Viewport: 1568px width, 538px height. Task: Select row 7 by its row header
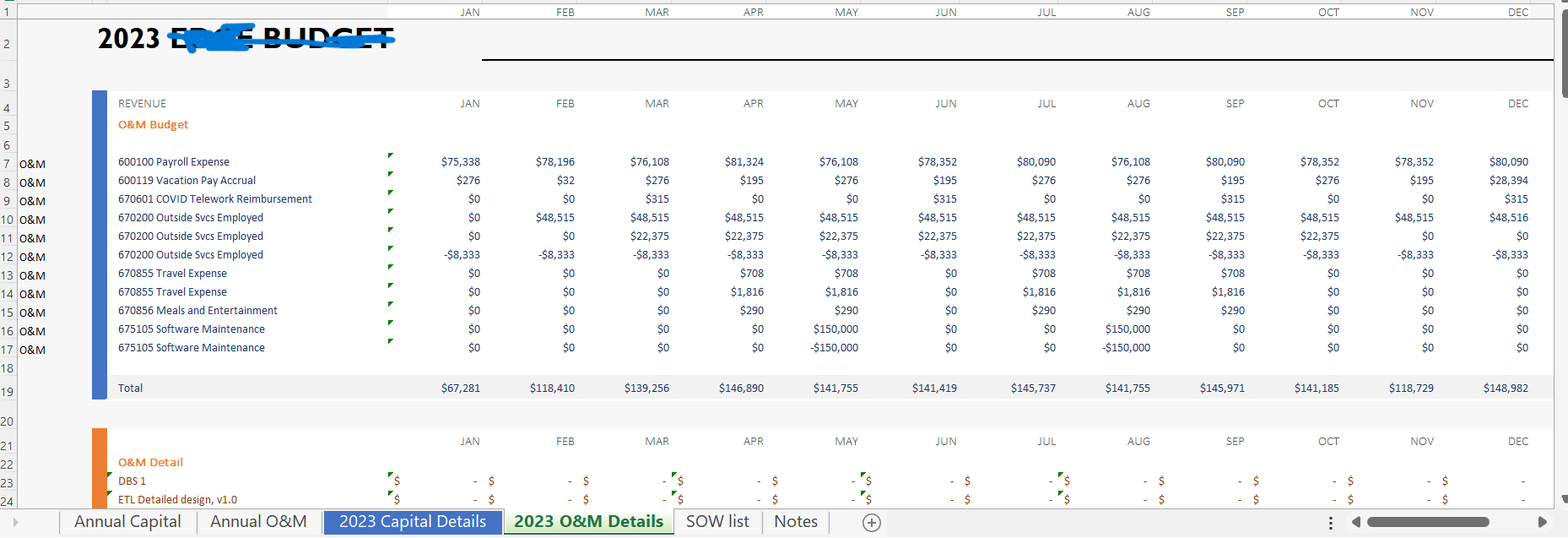[x=7, y=164]
